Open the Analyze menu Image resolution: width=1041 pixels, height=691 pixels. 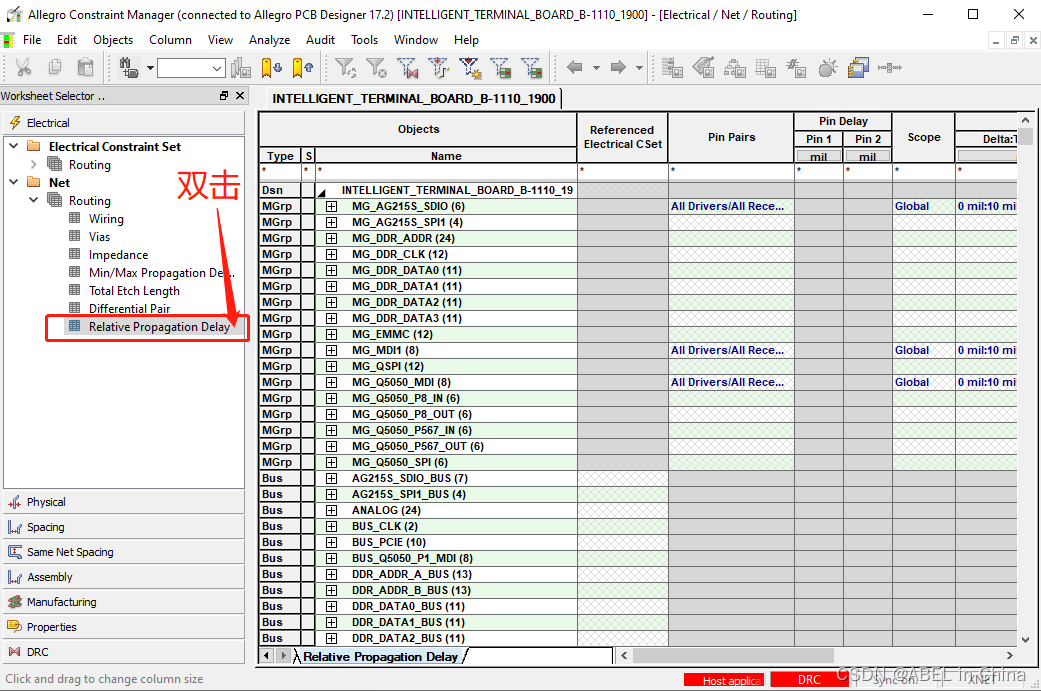(269, 40)
